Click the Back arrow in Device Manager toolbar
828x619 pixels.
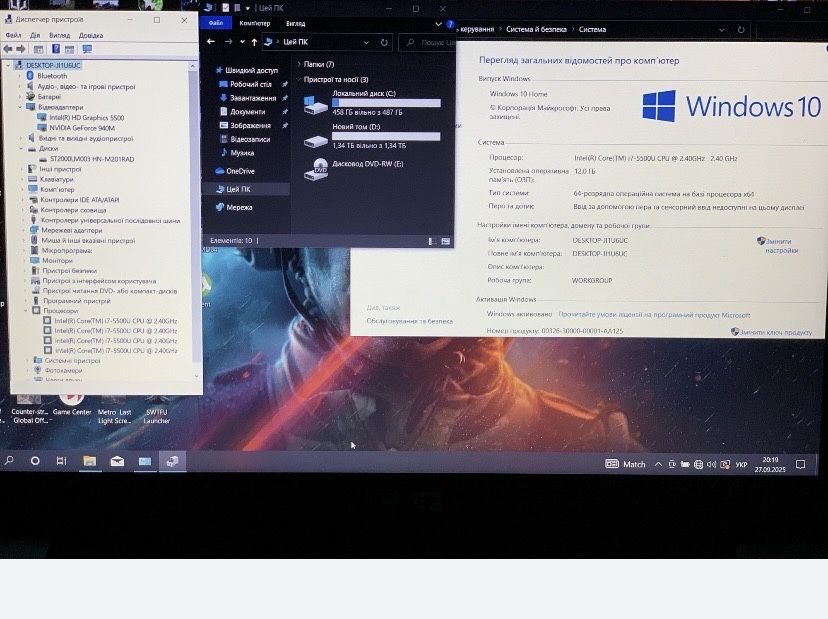8,49
